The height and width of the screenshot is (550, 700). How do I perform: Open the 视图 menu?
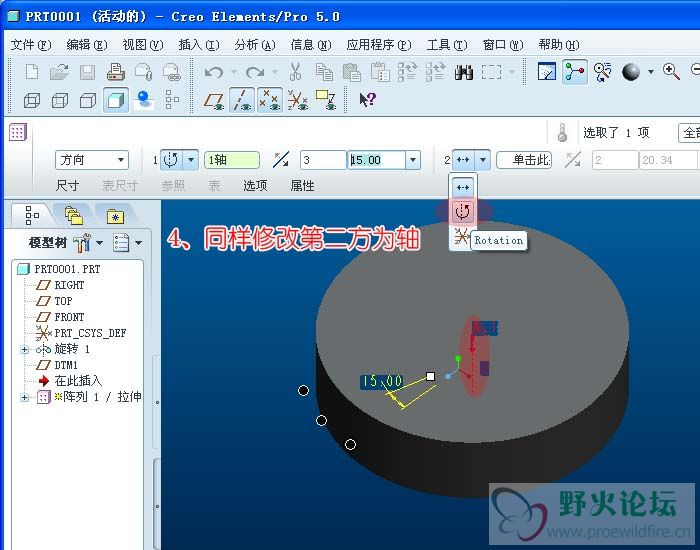pyautogui.click(x=143, y=45)
